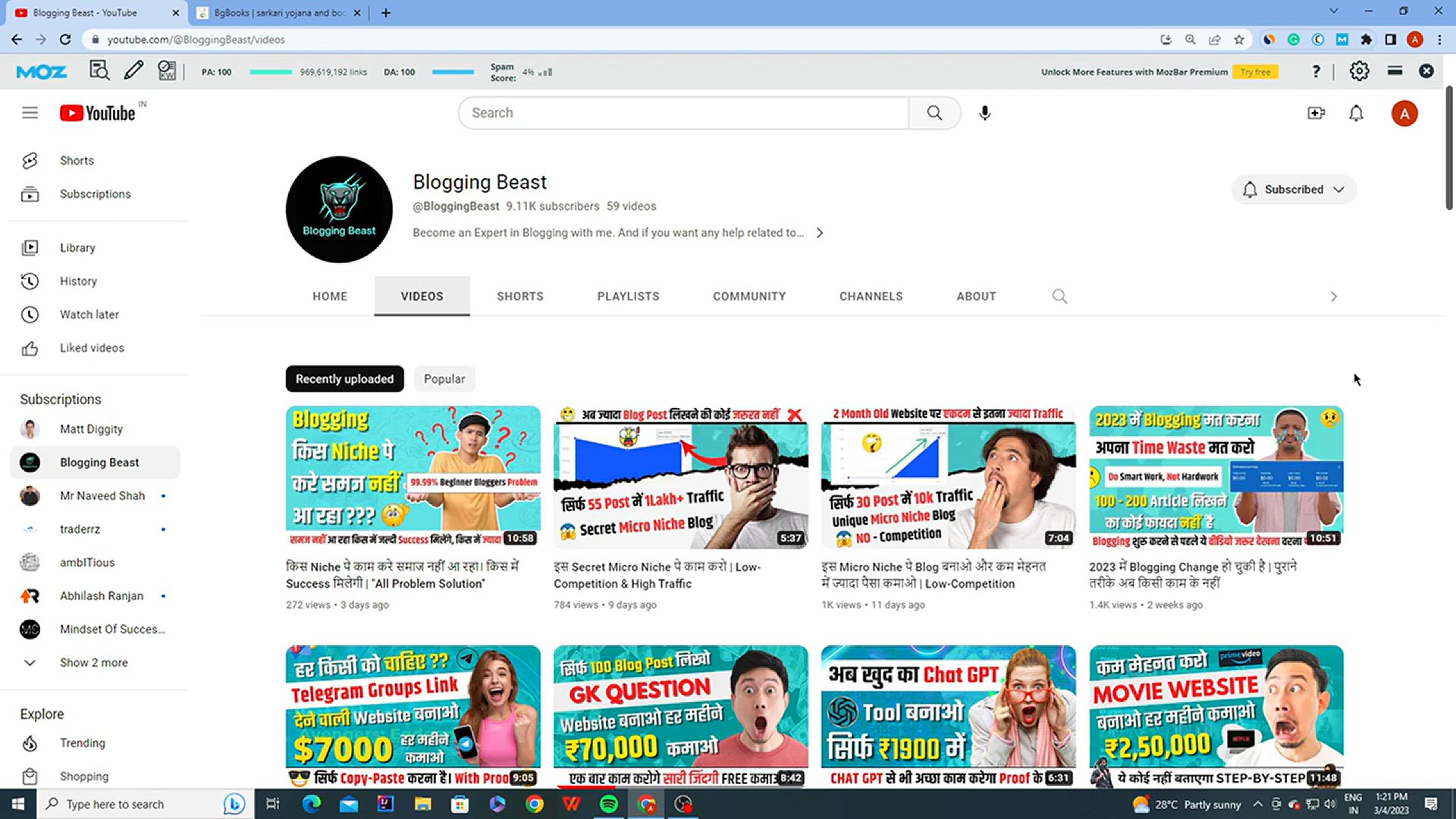
Task: Click in the YouTube search box
Action: pyautogui.click(x=683, y=113)
